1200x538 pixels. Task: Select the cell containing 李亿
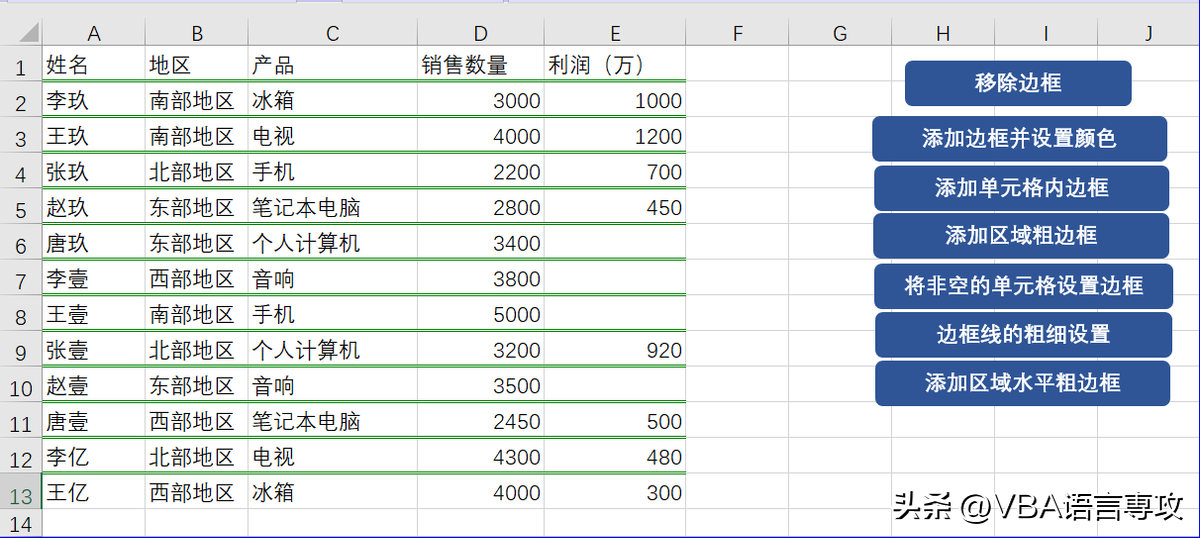click(x=93, y=457)
